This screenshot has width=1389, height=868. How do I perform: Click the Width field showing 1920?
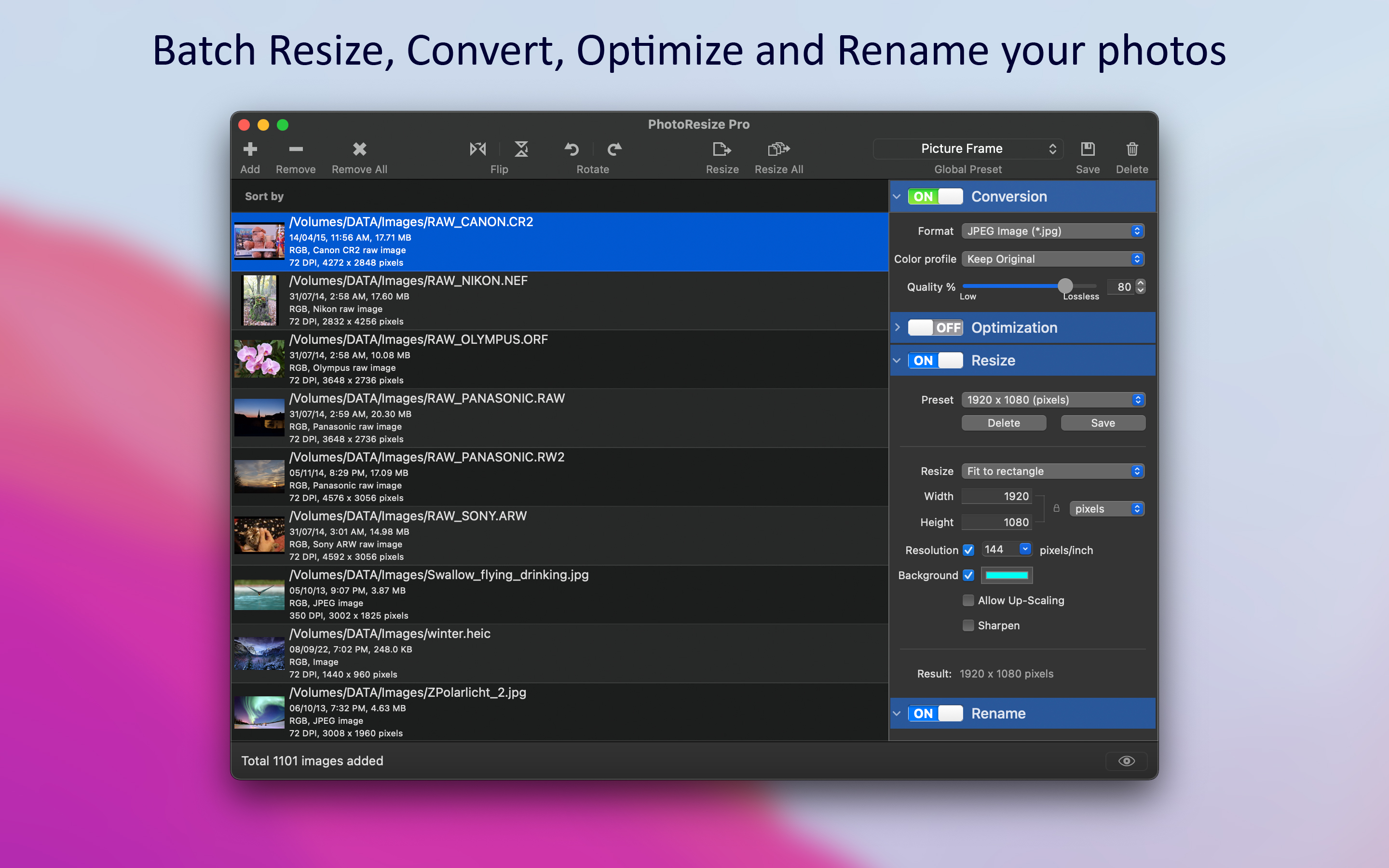997,496
